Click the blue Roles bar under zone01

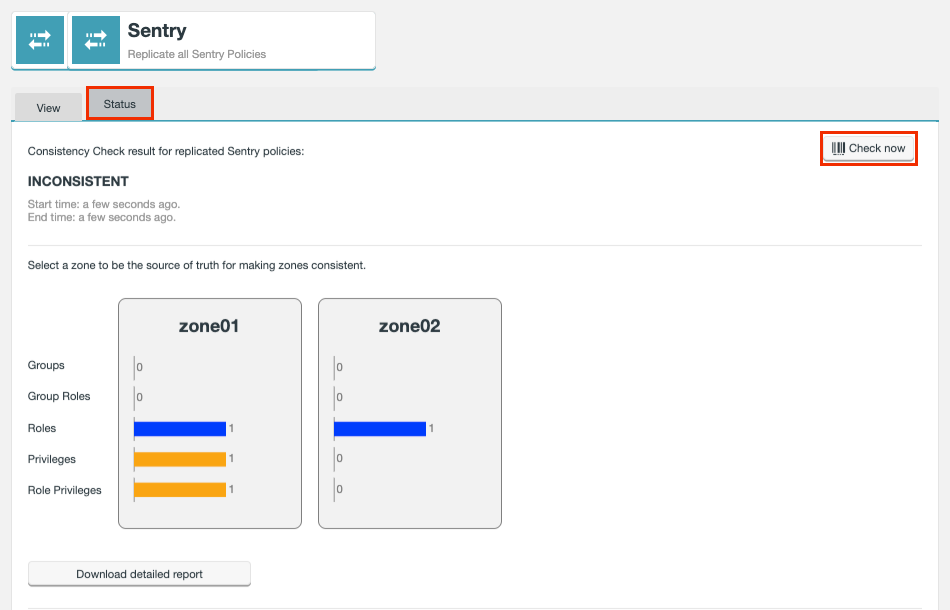pyautogui.click(x=180, y=428)
